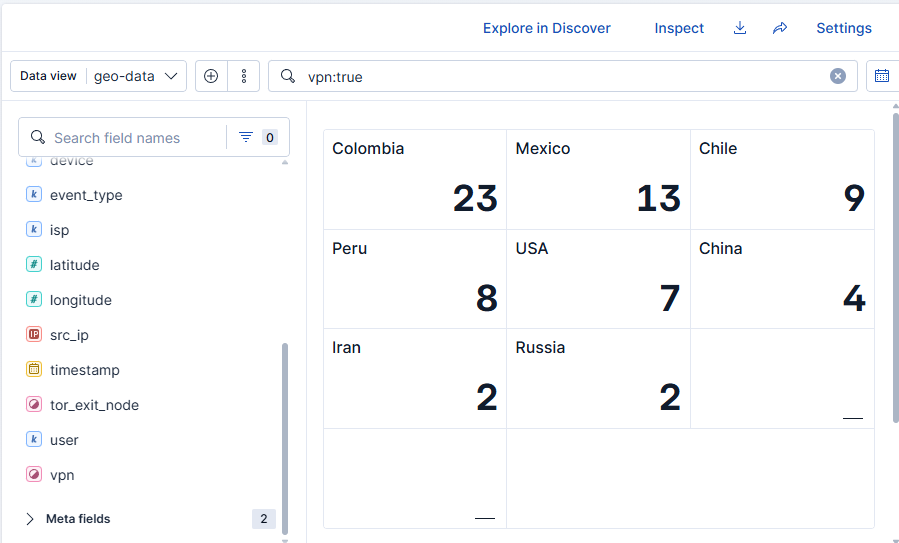899x543 pixels.
Task: Click the USA metric tile
Action: pos(599,279)
